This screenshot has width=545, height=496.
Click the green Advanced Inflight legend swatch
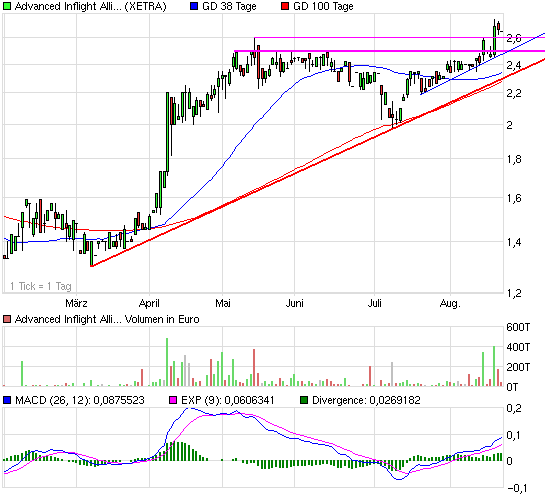pos(7,6)
